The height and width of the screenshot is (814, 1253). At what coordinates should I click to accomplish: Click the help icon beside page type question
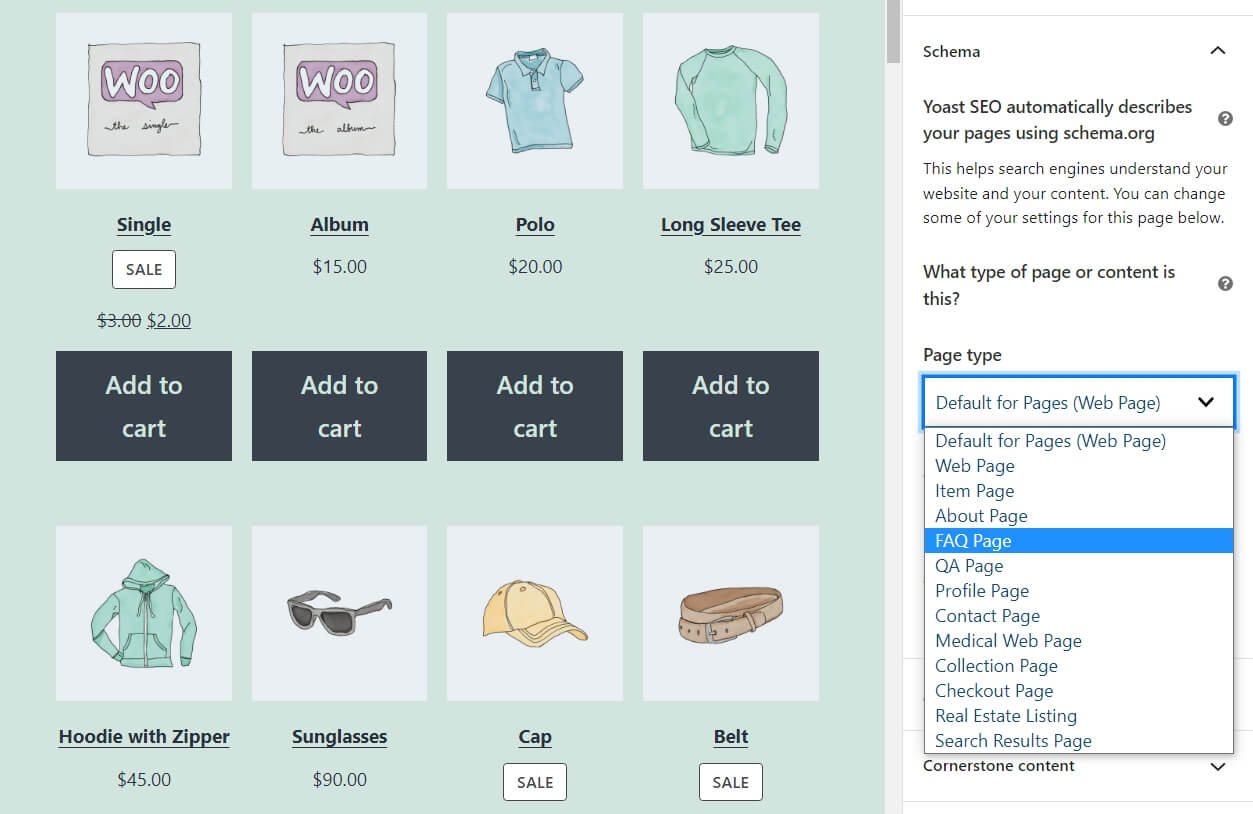coord(1225,284)
